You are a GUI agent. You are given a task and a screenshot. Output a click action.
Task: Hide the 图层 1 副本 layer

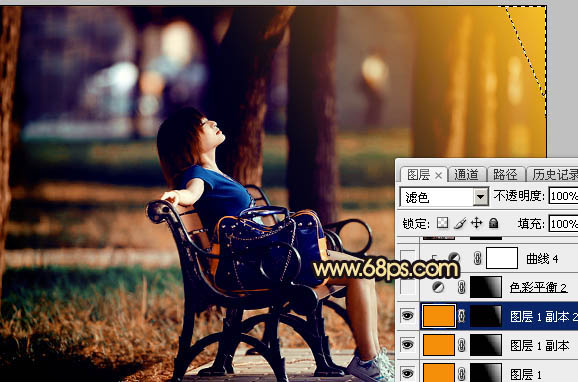pos(407,345)
